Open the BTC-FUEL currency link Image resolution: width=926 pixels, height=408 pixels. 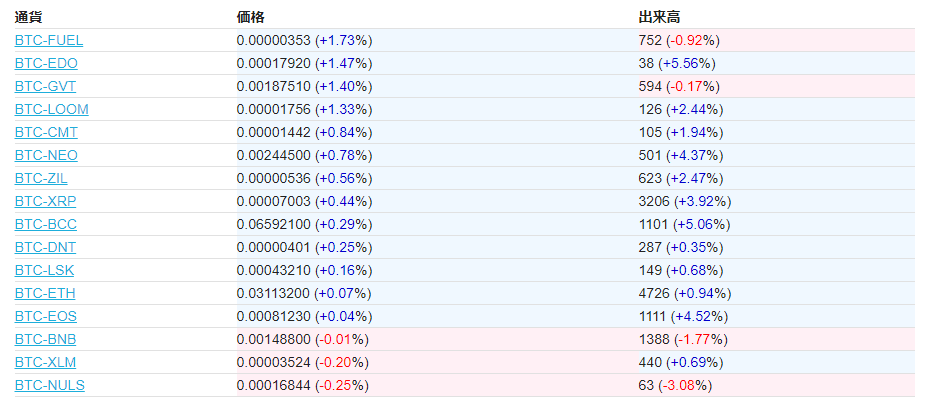tap(48, 40)
